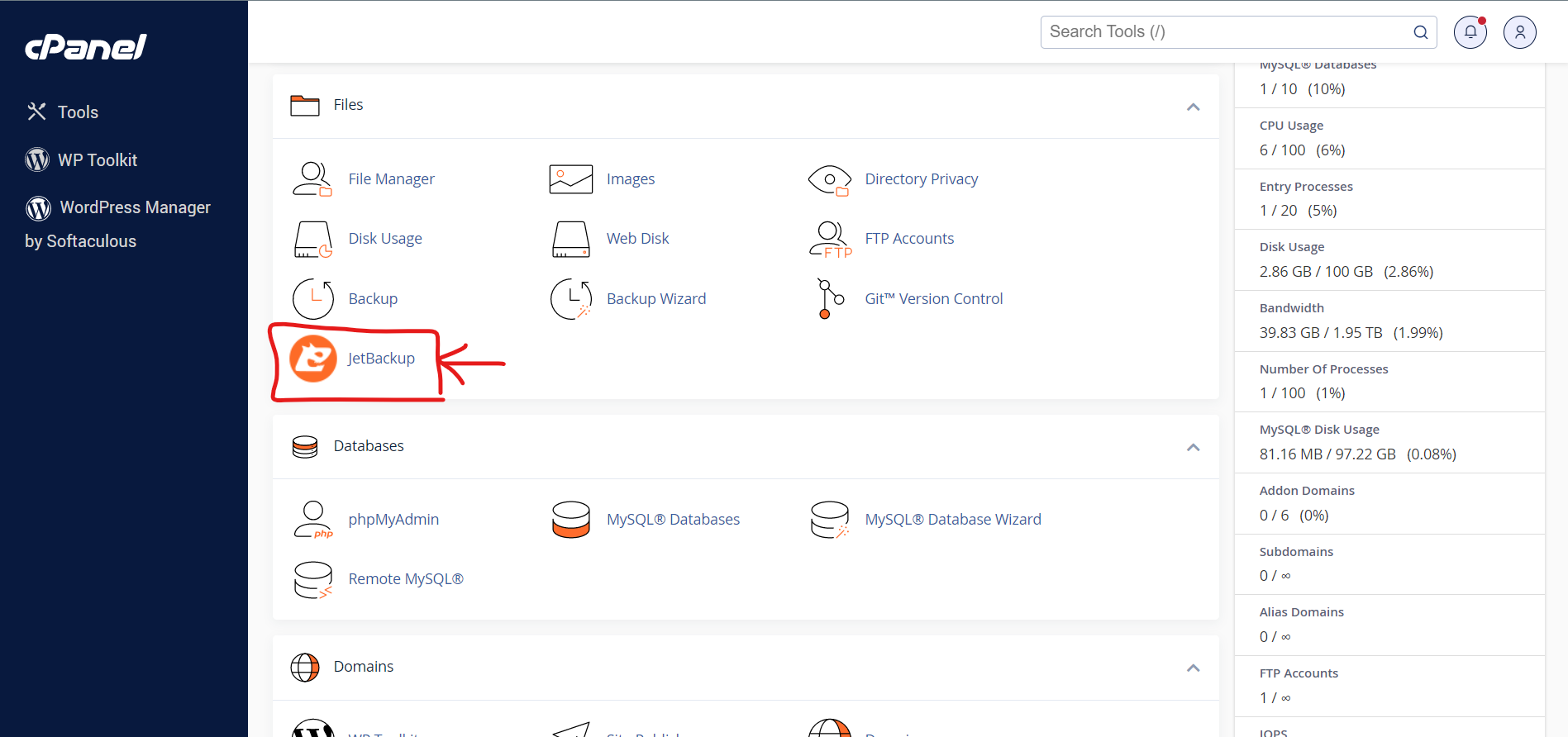Click the WP Toolkit WordPress icon
The image size is (1568, 737).
(37, 159)
